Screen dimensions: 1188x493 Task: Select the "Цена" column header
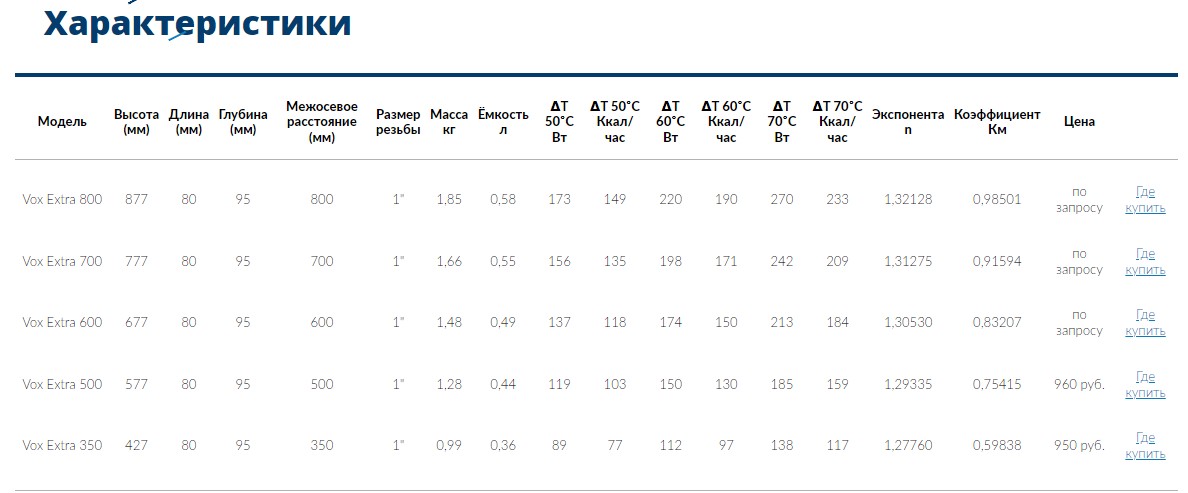(x=1079, y=121)
